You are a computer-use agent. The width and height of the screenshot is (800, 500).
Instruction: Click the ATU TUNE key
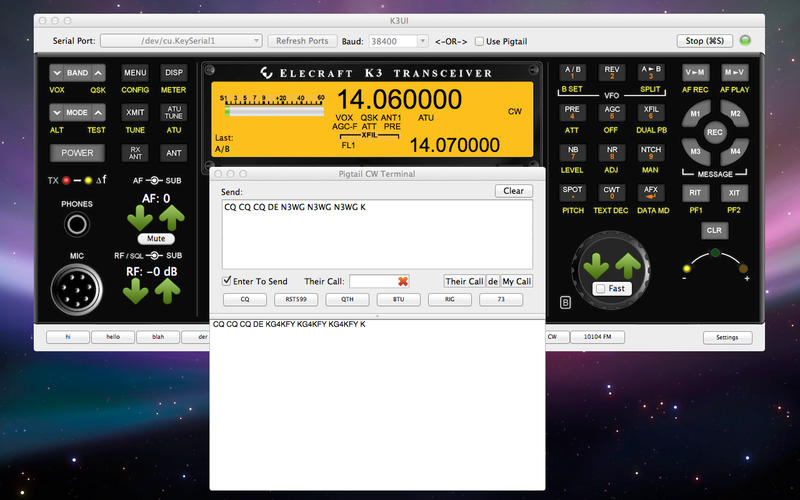(x=174, y=112)
